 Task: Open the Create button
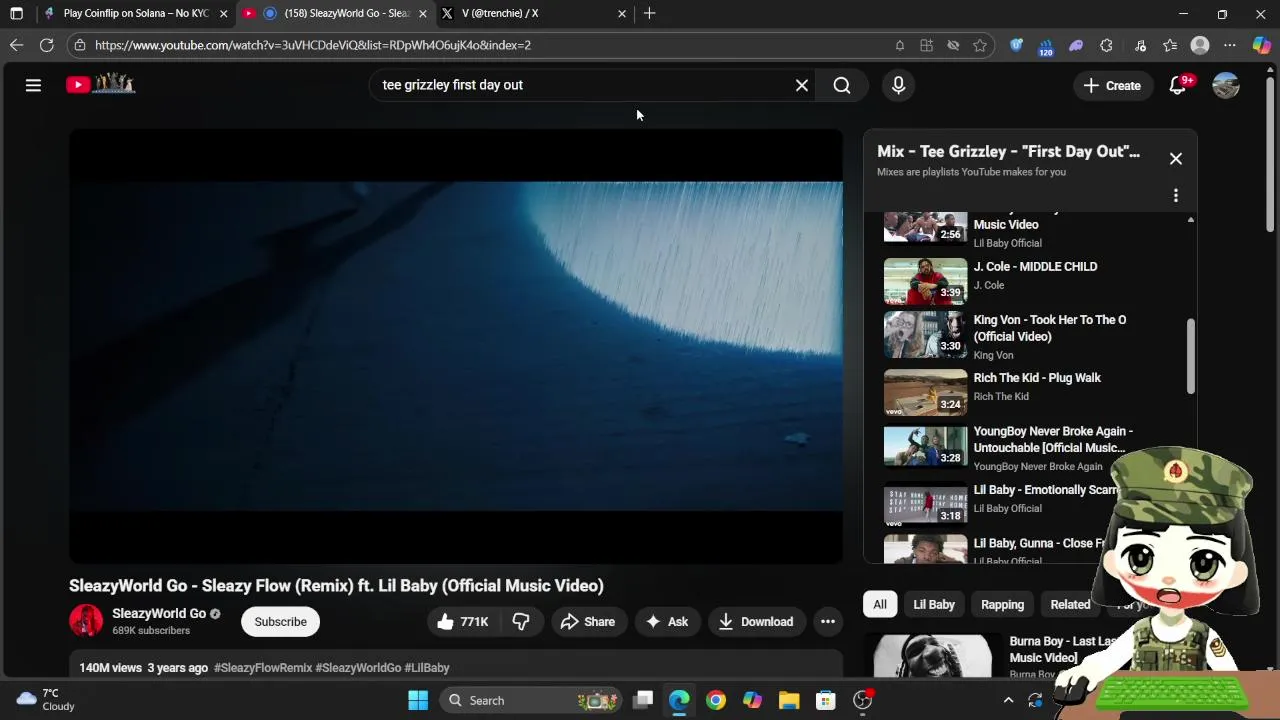pos(1112,85)
